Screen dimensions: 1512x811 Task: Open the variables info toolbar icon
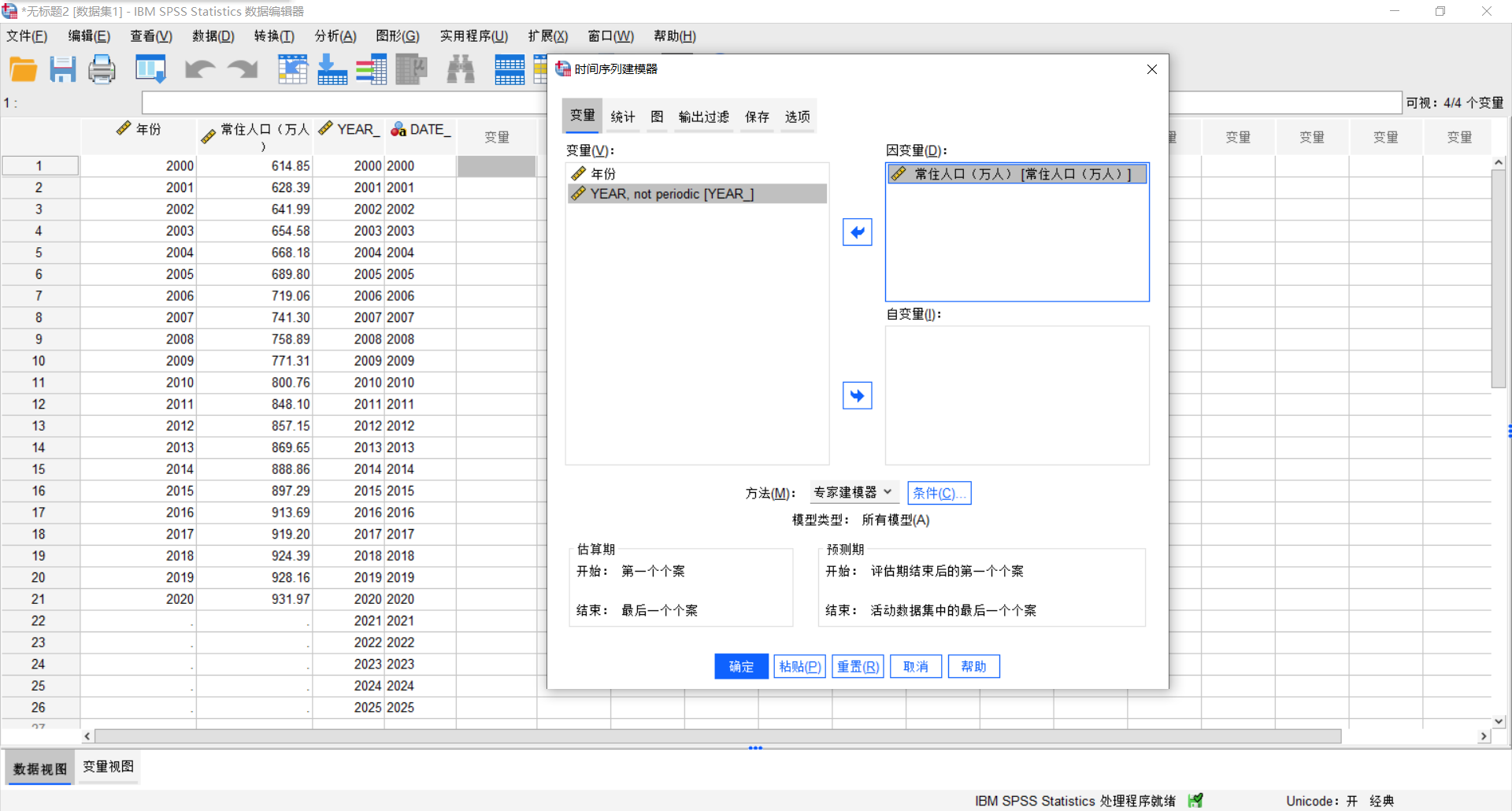(x=371, y=70)
